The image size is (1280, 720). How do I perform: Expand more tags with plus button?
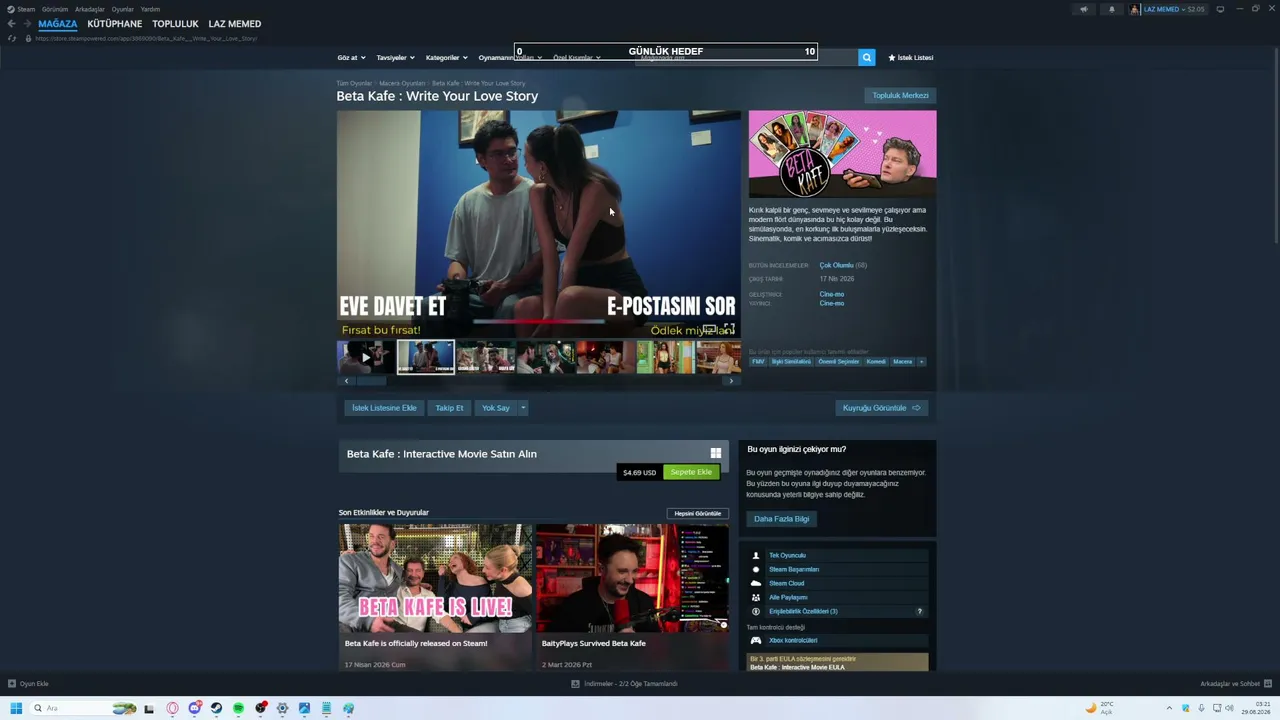point(921,362)
